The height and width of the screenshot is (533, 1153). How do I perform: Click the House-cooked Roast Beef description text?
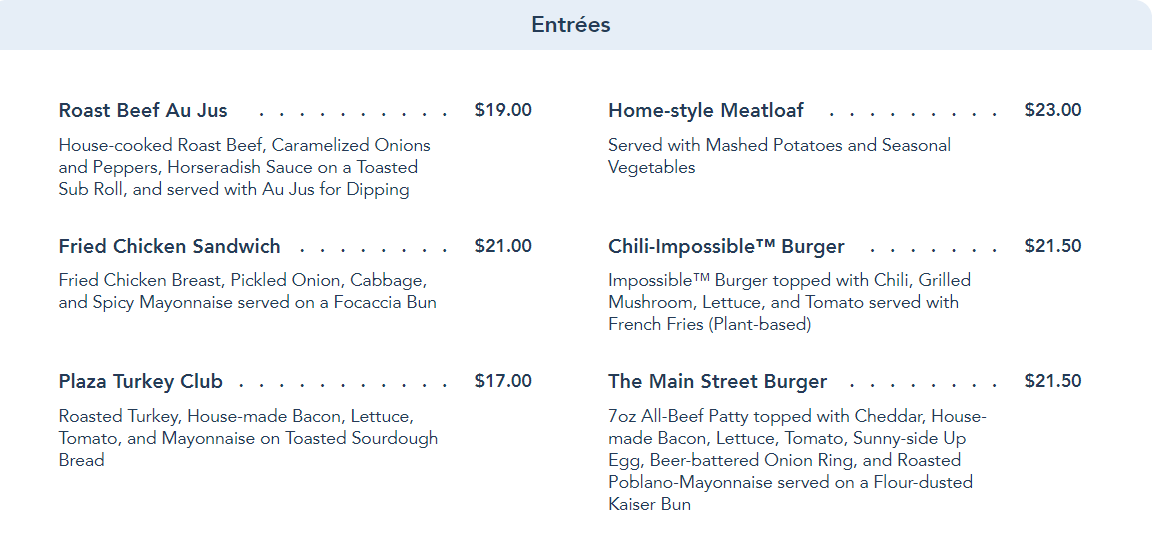[245, 167]
